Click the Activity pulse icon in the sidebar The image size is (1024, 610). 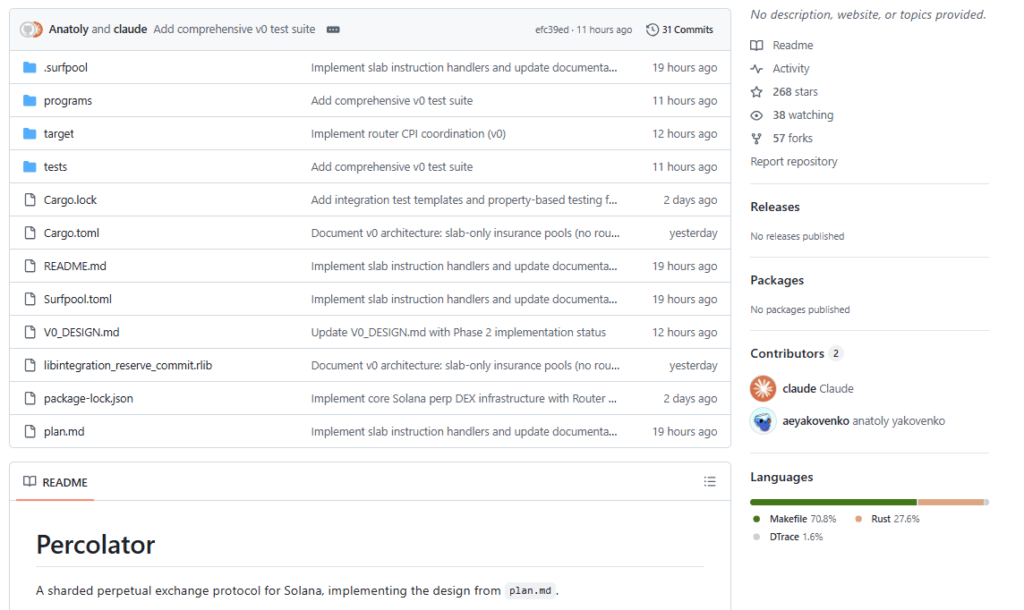click(758, 68)
